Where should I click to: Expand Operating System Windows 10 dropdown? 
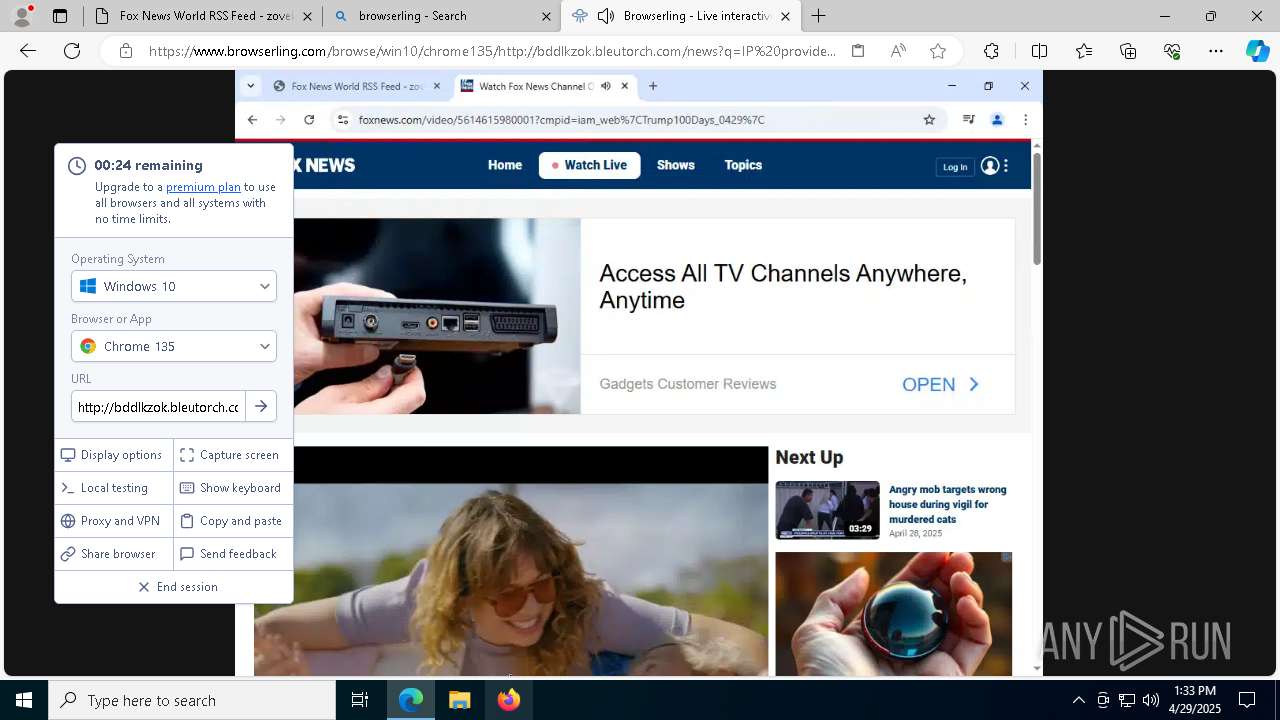[x=174, y=286]
